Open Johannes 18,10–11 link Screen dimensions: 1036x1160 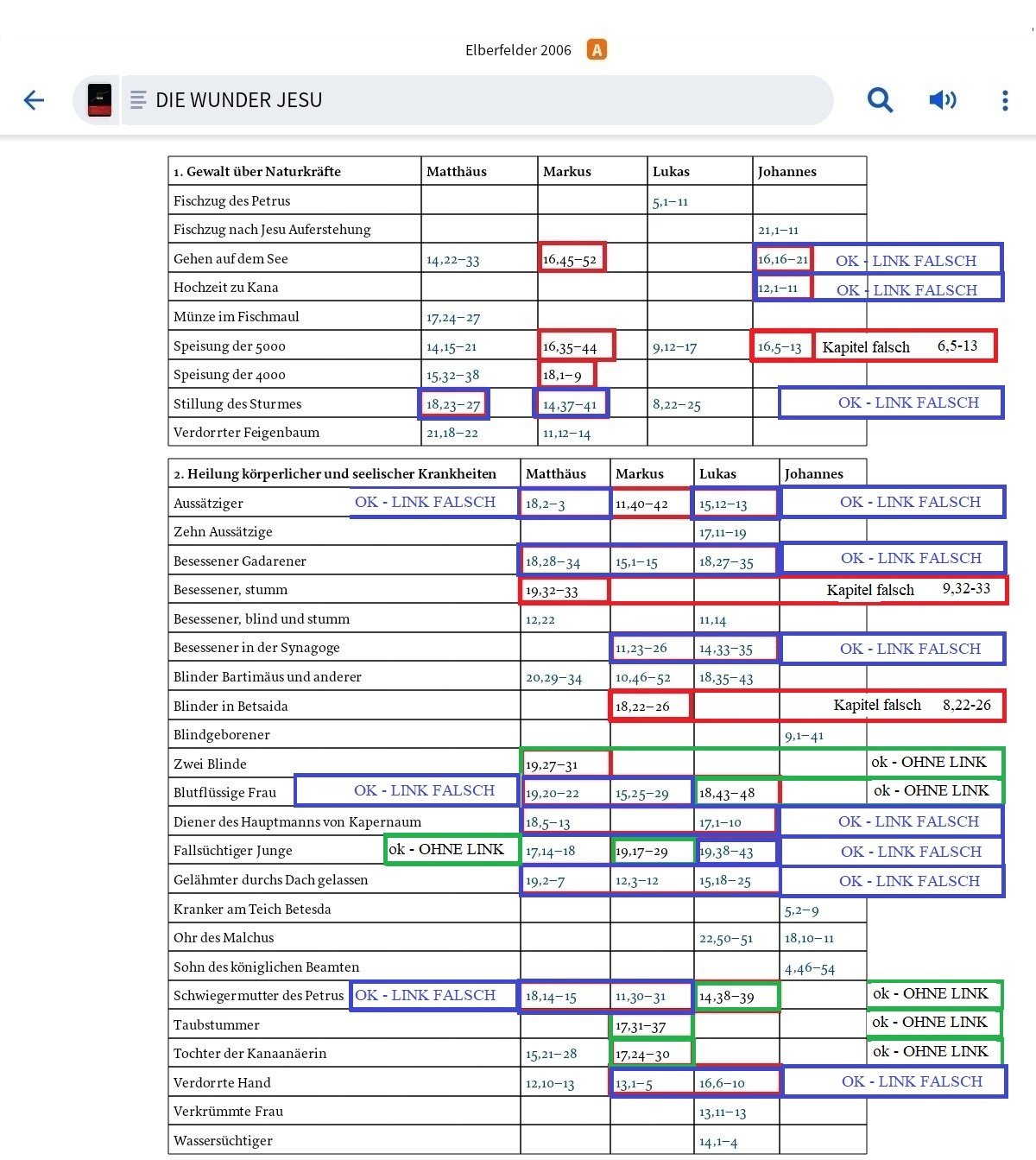click(x=809, y=939)
